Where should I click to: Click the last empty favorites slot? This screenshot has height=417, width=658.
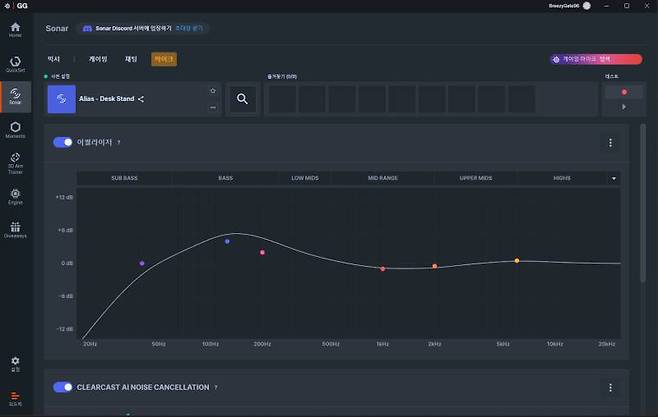pos(522,99)
